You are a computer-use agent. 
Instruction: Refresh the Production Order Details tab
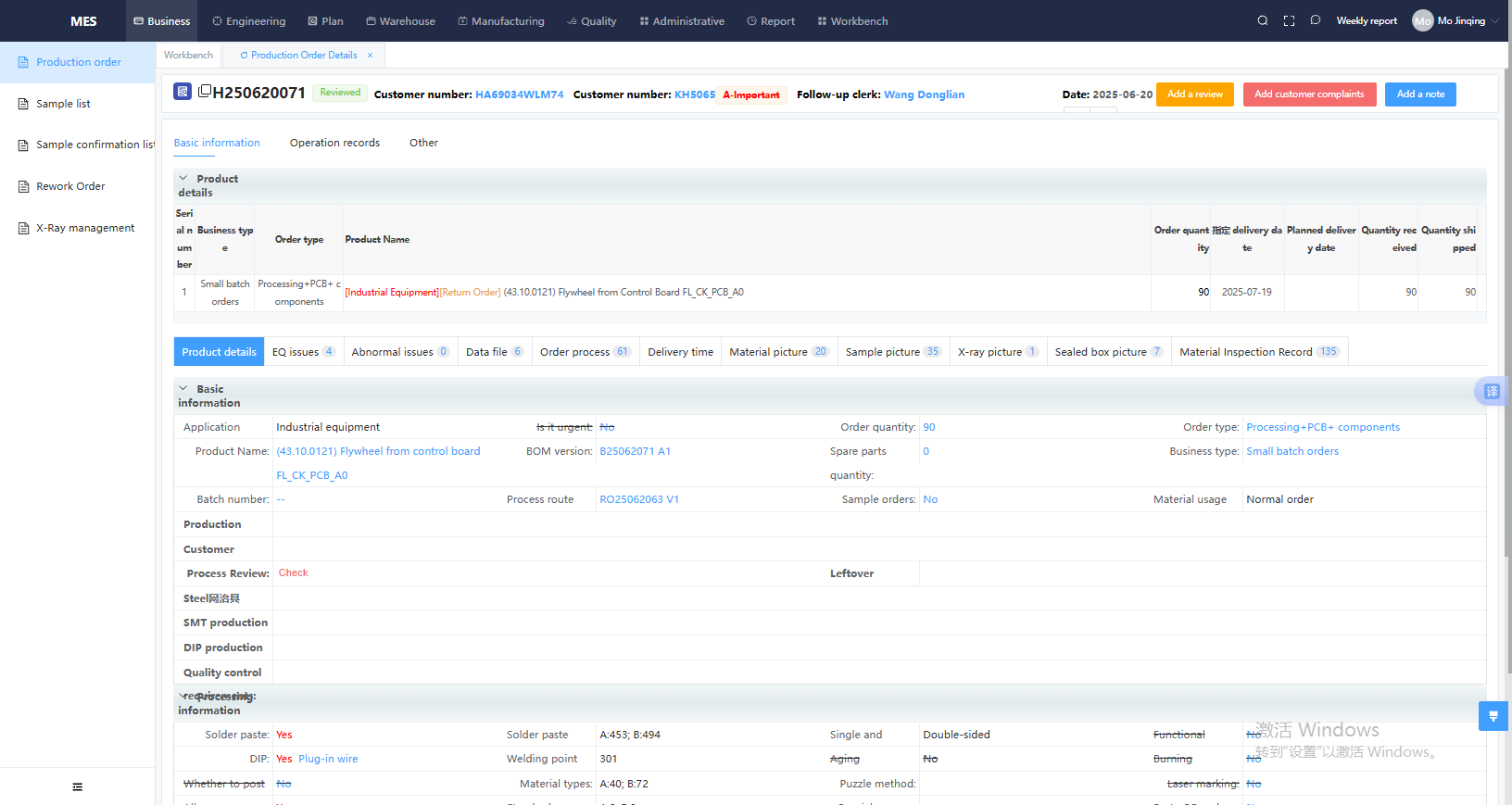244,56
